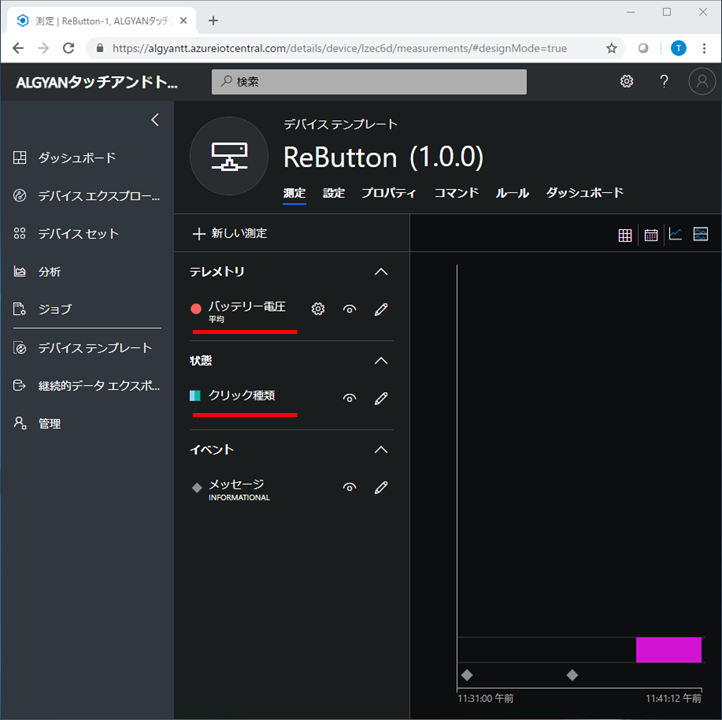Switch to the line chart view icon
722x720 pixels.
[x=675, y=234]
